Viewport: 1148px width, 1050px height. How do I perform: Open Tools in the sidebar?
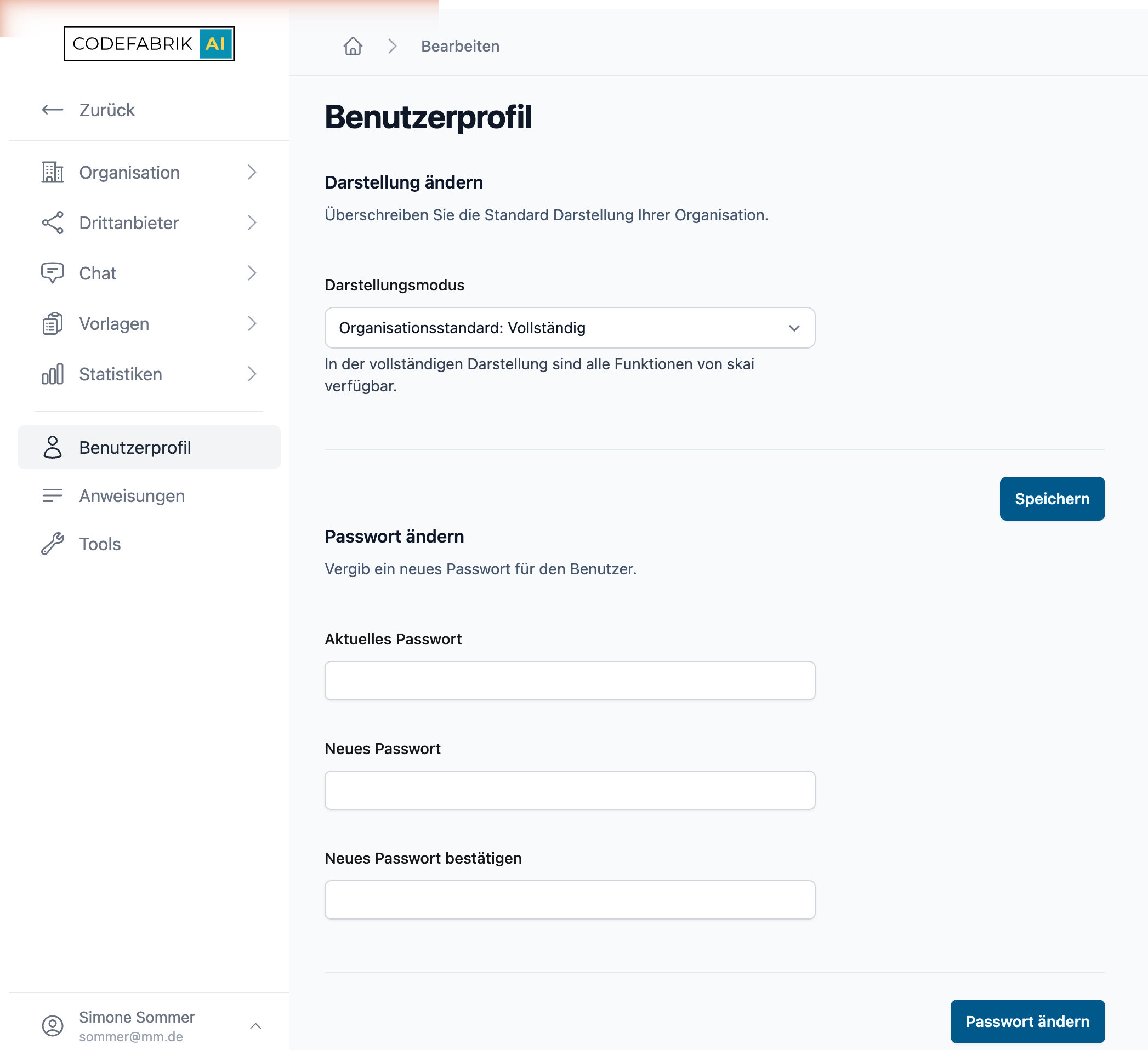[149, 544]
